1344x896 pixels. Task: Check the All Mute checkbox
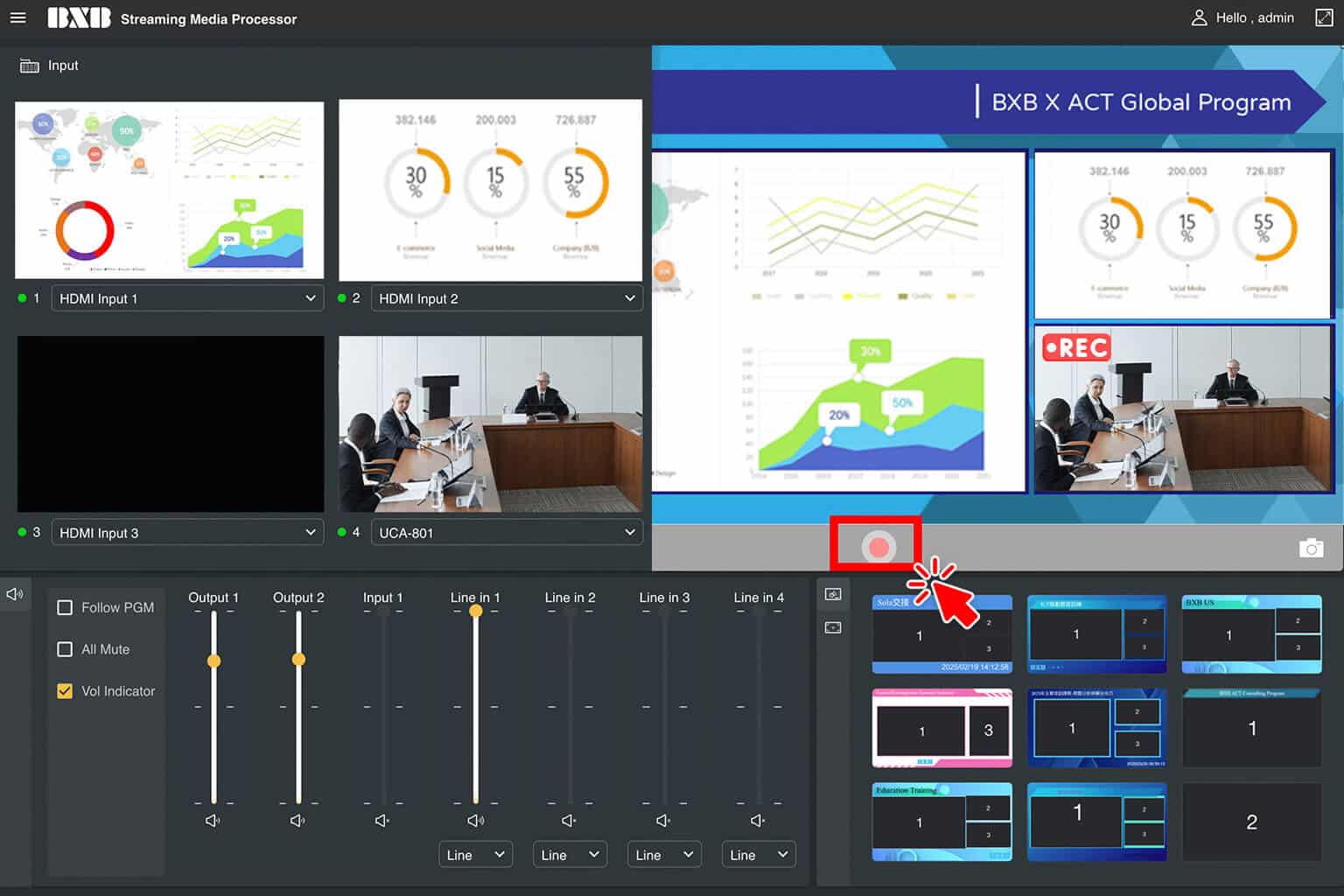(65, 649)
